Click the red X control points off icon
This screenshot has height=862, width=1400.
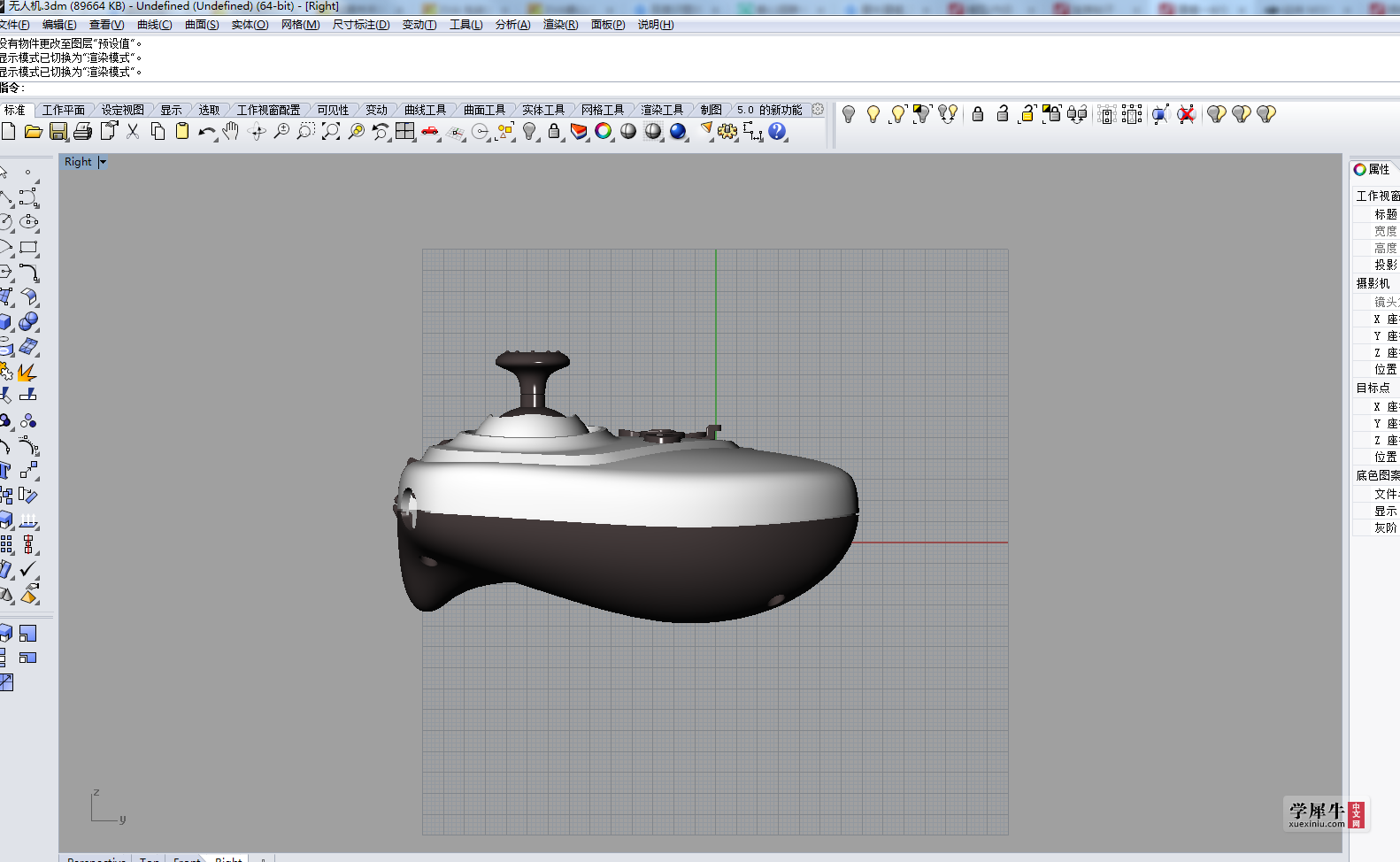[1187, 114]
